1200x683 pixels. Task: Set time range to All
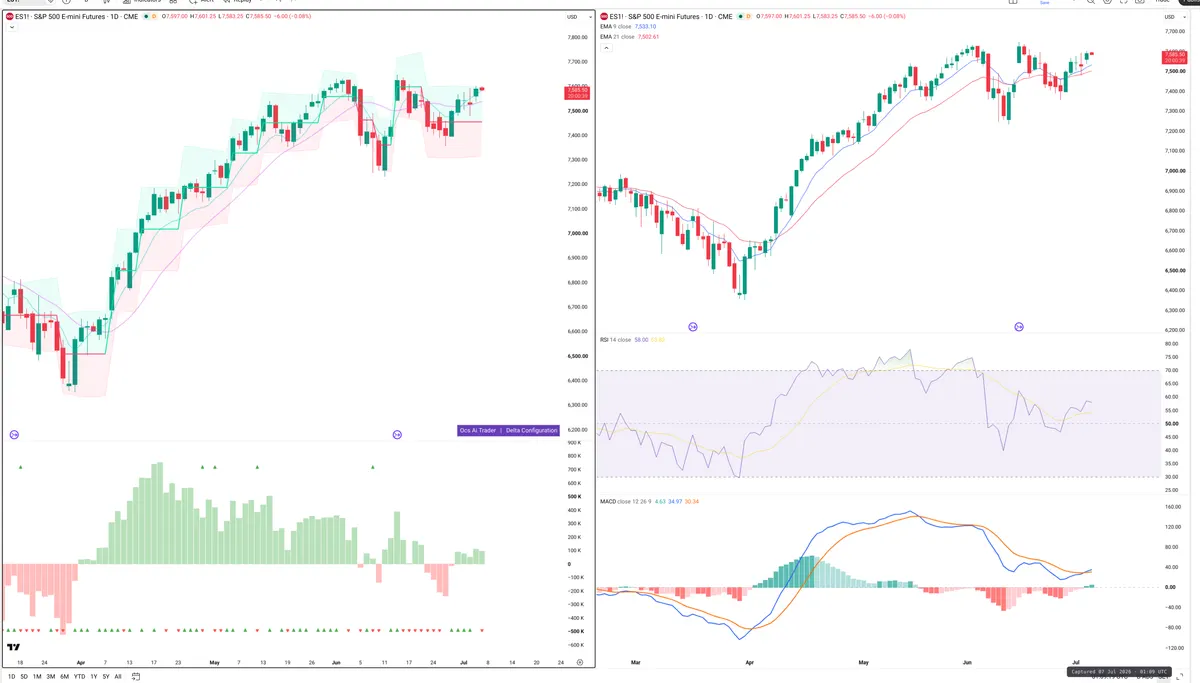pos(118,676)
